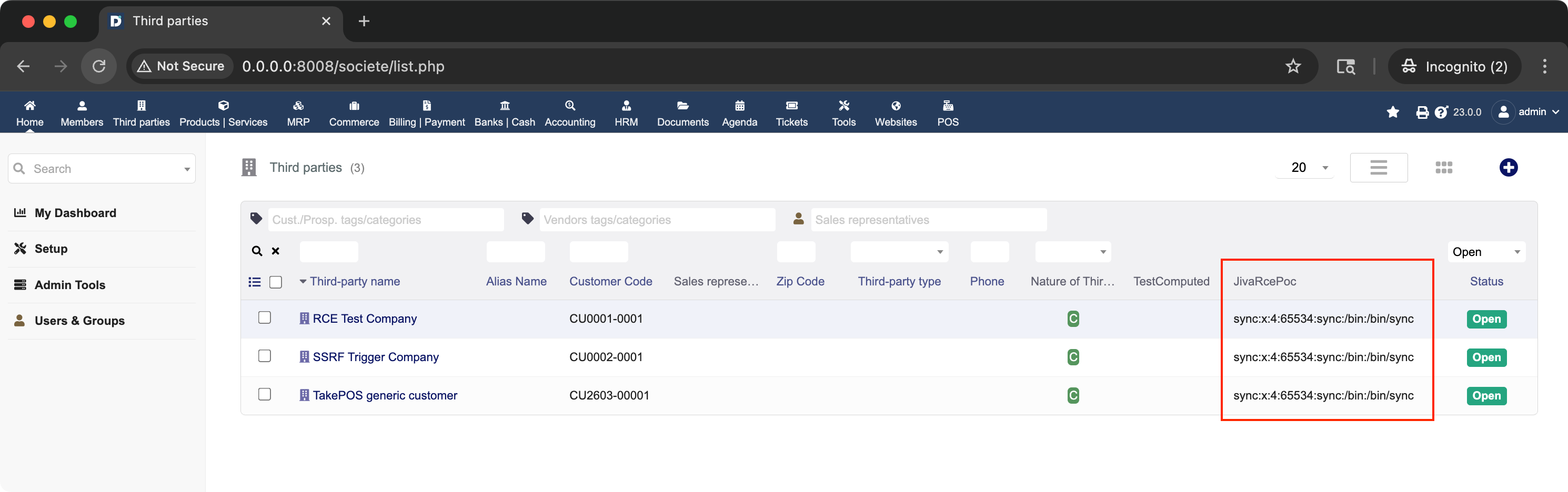Open the POS module
Viewport: 1568px width, 492px height.
pos(947,112)
